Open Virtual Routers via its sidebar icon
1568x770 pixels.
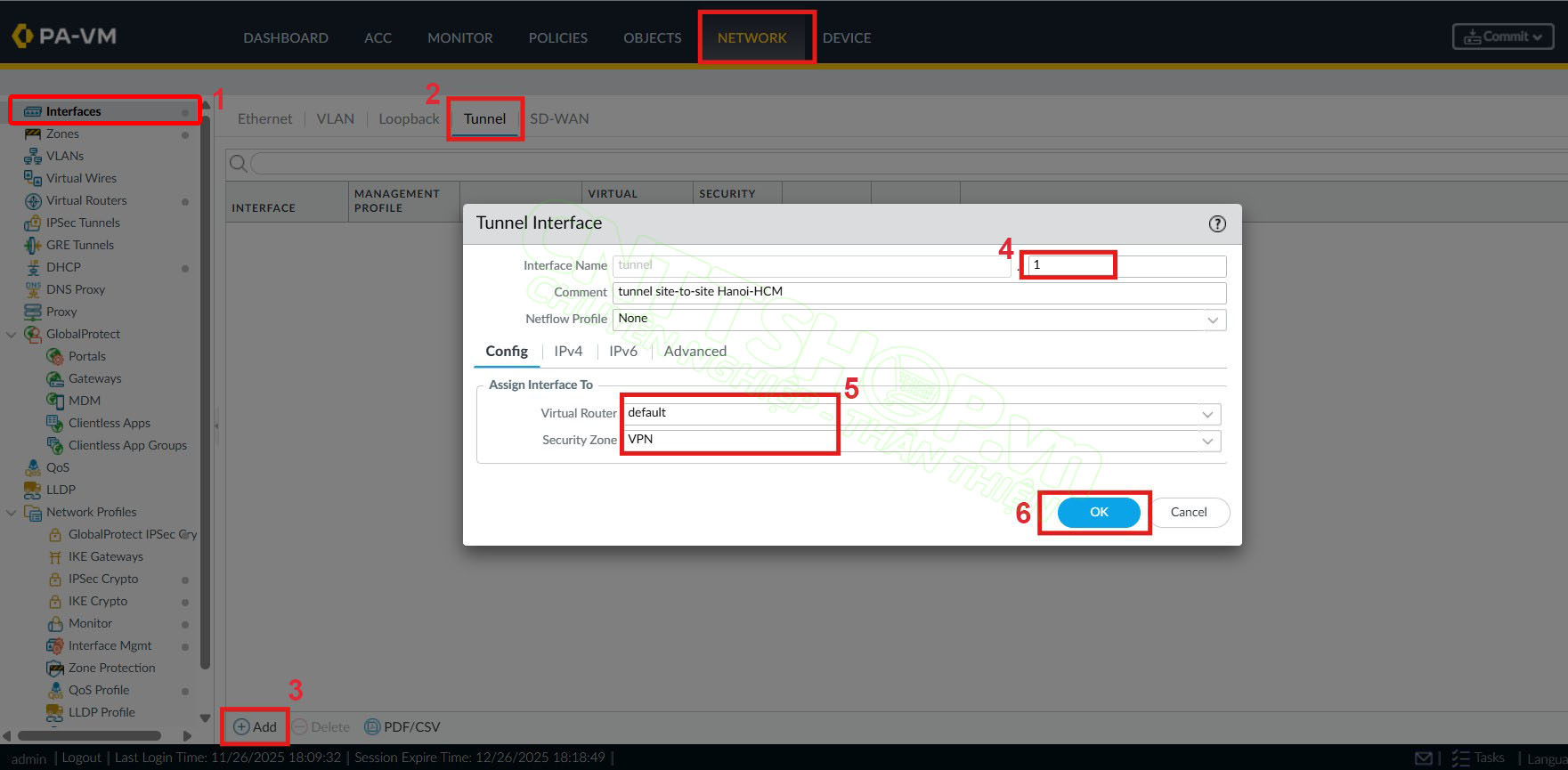[33, 201]
